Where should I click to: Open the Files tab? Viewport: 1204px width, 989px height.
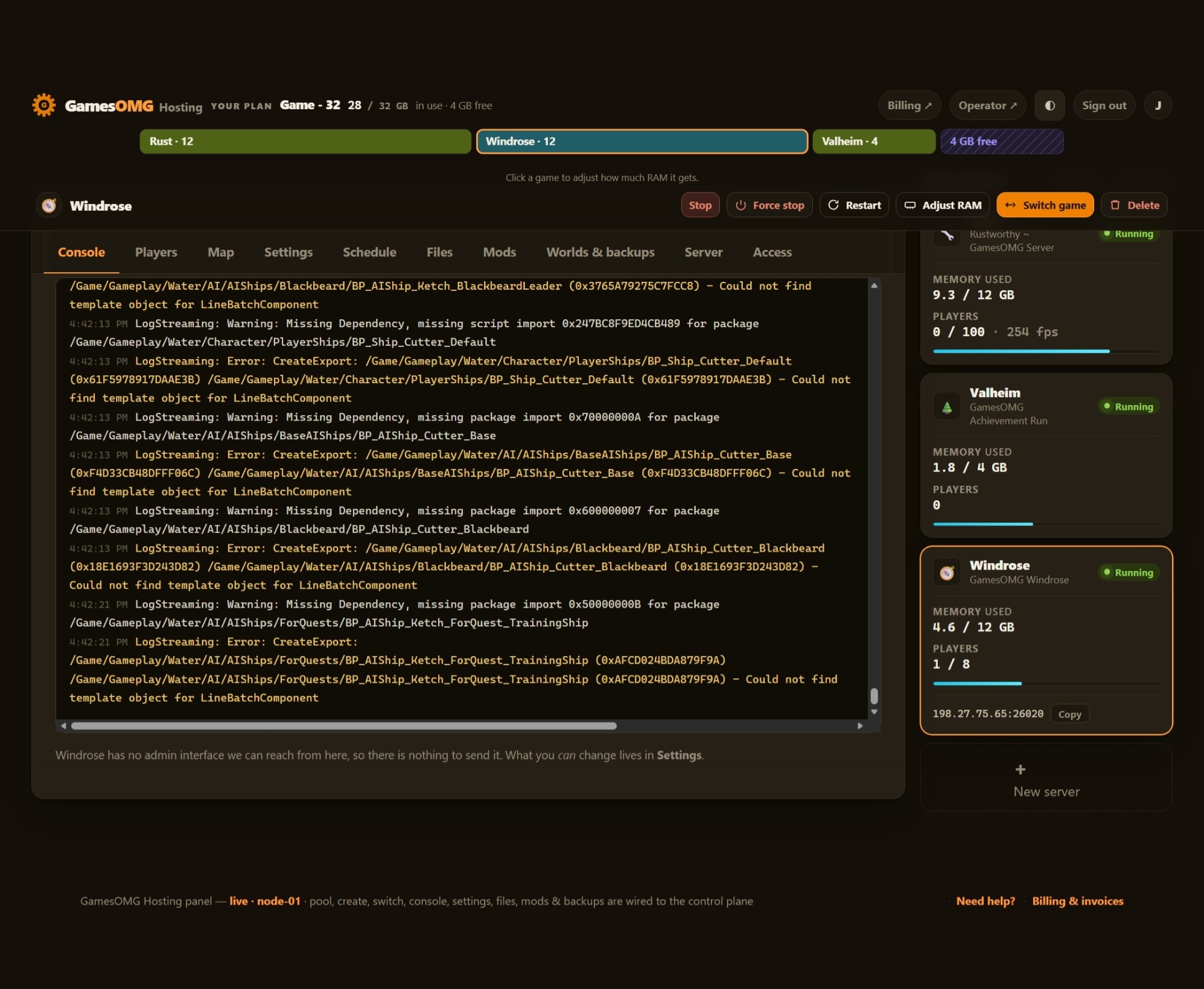[439, 252]
